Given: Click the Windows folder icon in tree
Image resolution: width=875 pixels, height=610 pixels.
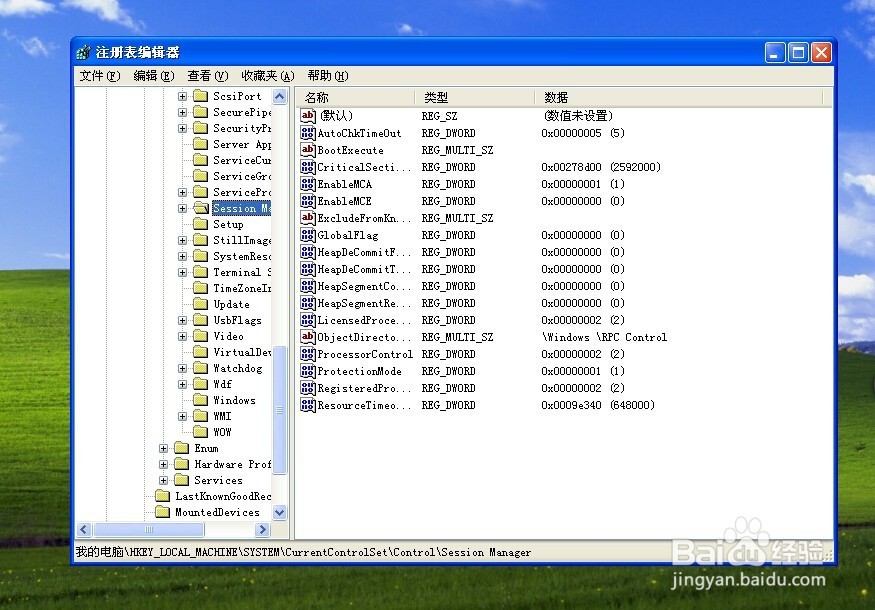Looking at the screenshot, I should (200, 400).
